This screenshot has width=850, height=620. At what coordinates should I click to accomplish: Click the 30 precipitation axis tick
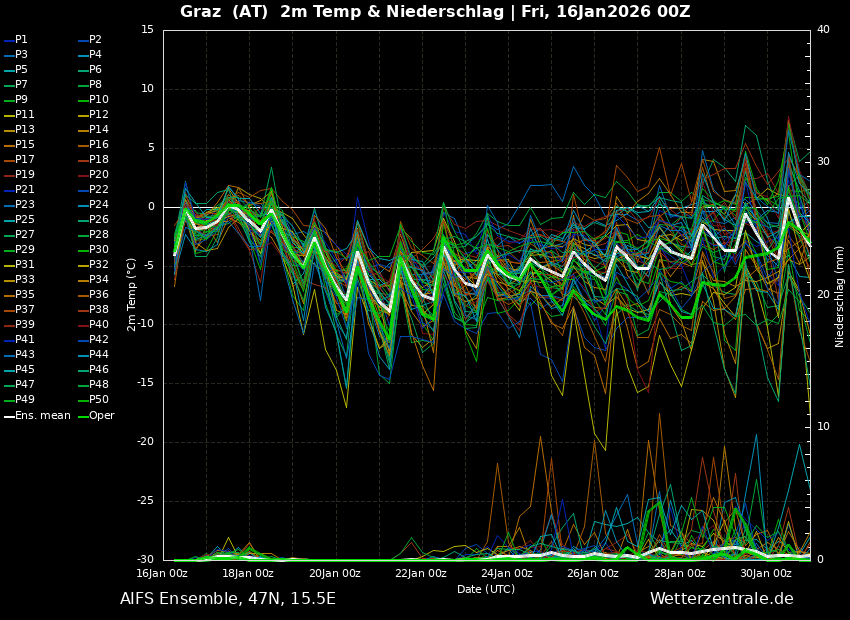(823, 162)
